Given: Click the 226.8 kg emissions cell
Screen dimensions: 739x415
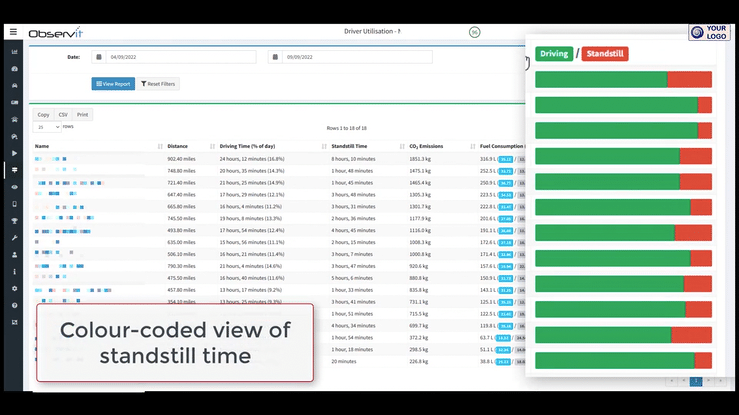Looking at the screenshot, I should point(419,362).
